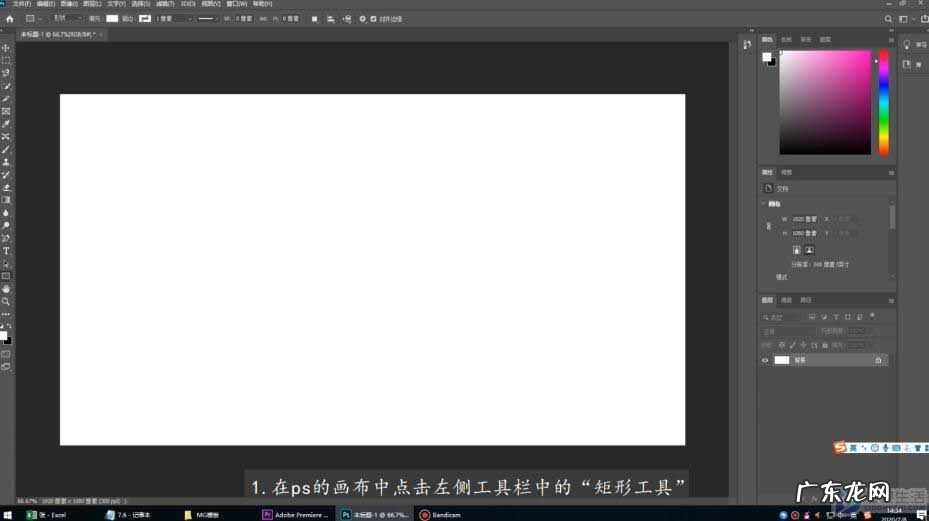Click the canvas width input field
Image resolution: width=929 pixels, height=521 pixels.
(x=805, y=219)
